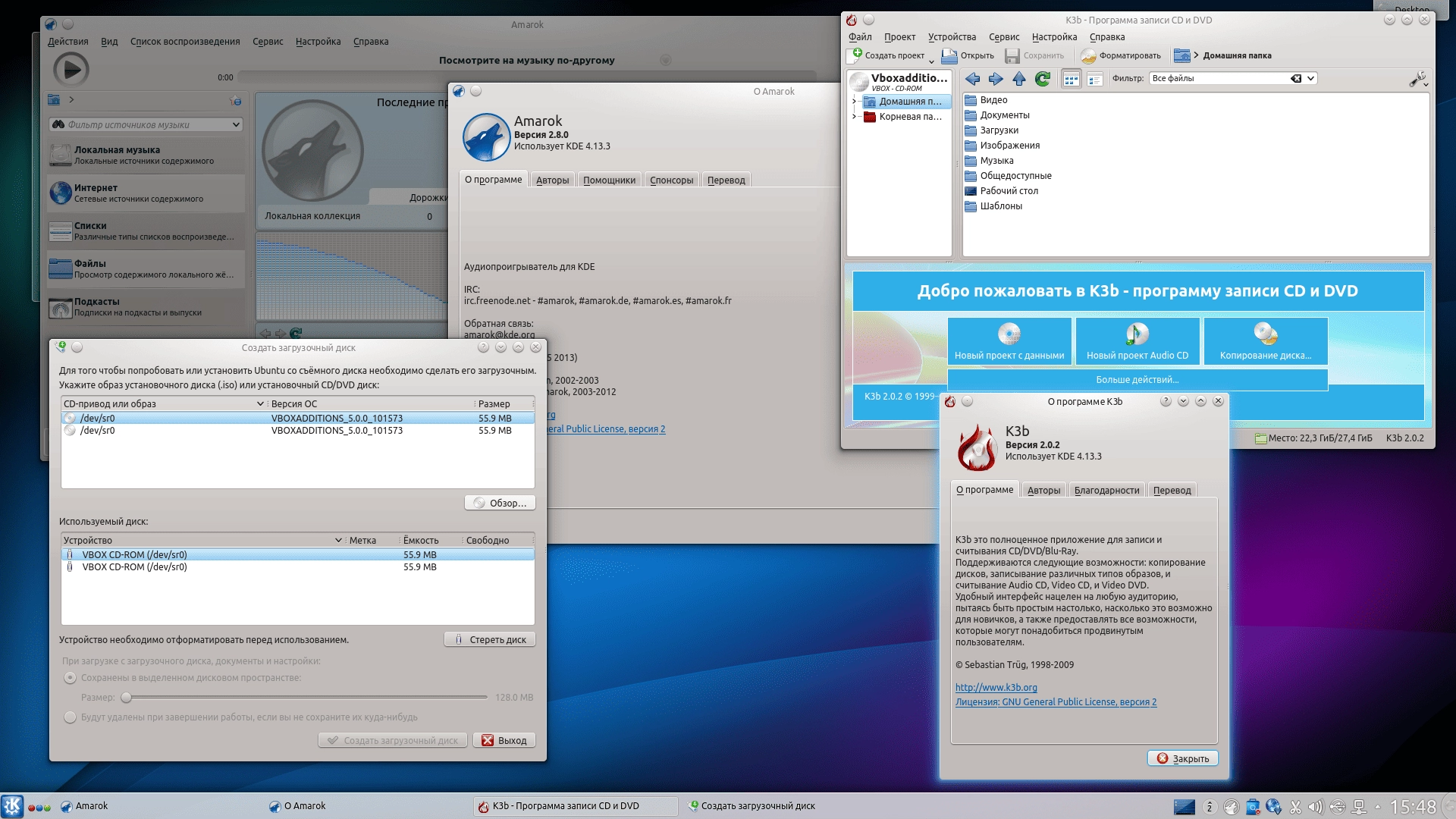Click the Обзор button in startup disk creator

pyautogui.click(x=500, y=504)
